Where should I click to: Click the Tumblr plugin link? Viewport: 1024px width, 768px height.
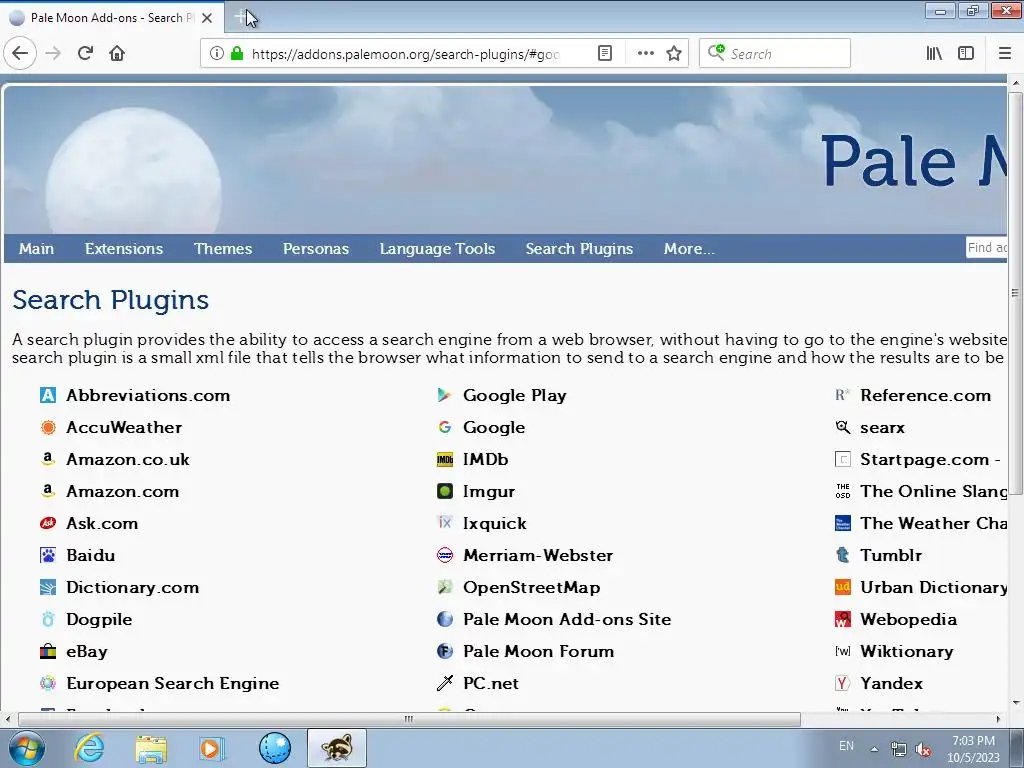891,556
